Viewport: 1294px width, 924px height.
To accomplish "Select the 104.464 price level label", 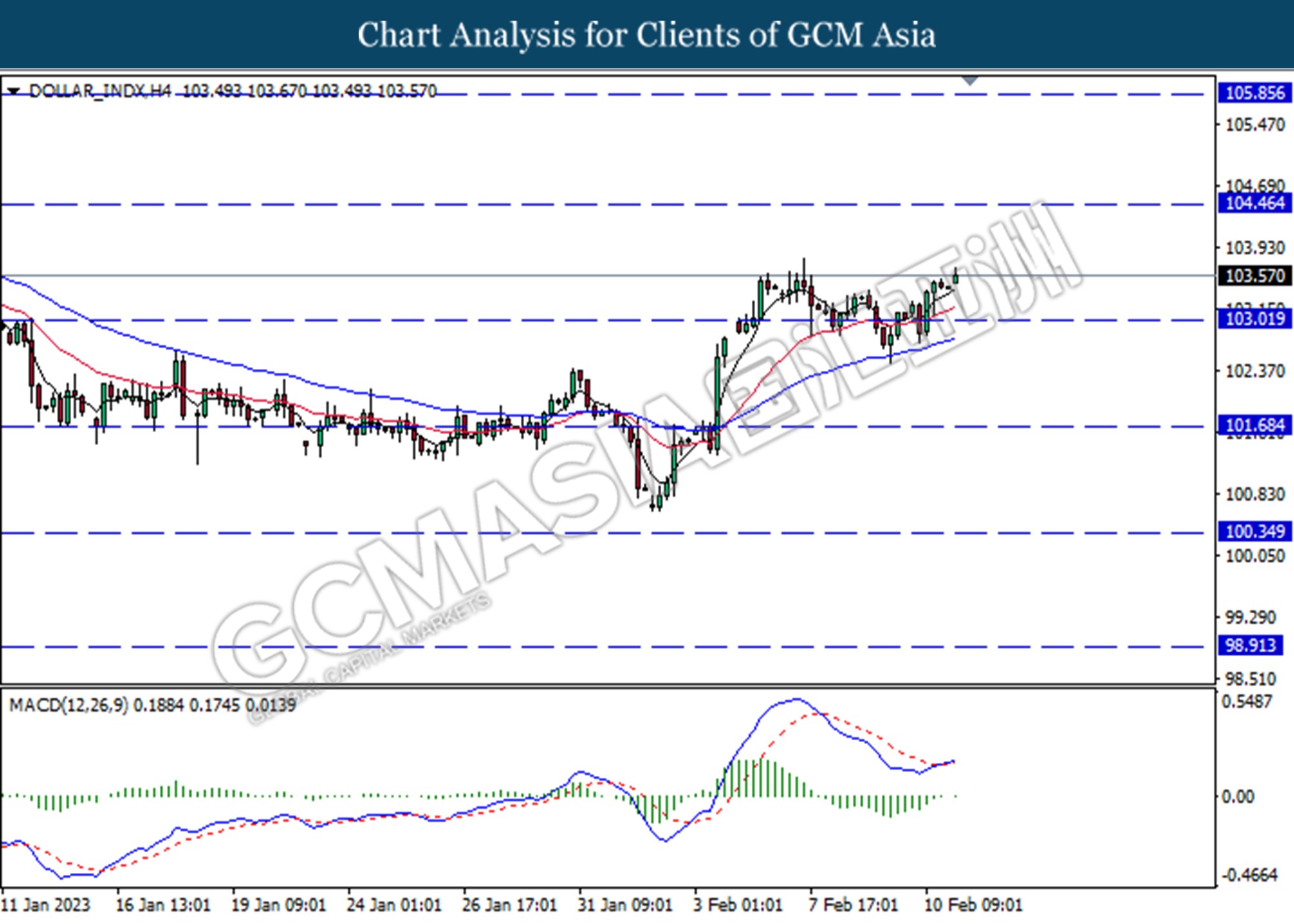I will [x=1255, y=203].
